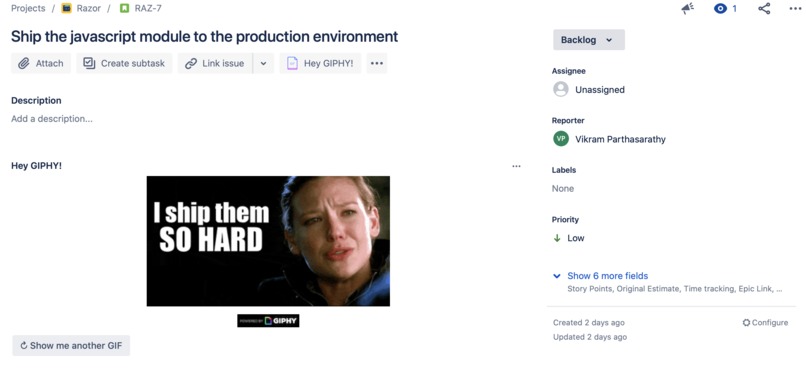Click the Updated 2 days ago text

click(590, 337)
